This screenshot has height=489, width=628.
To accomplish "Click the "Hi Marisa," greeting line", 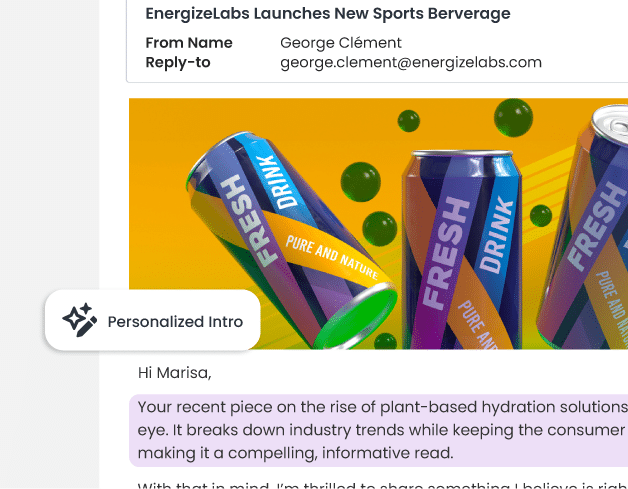I will tap(175, 373).
